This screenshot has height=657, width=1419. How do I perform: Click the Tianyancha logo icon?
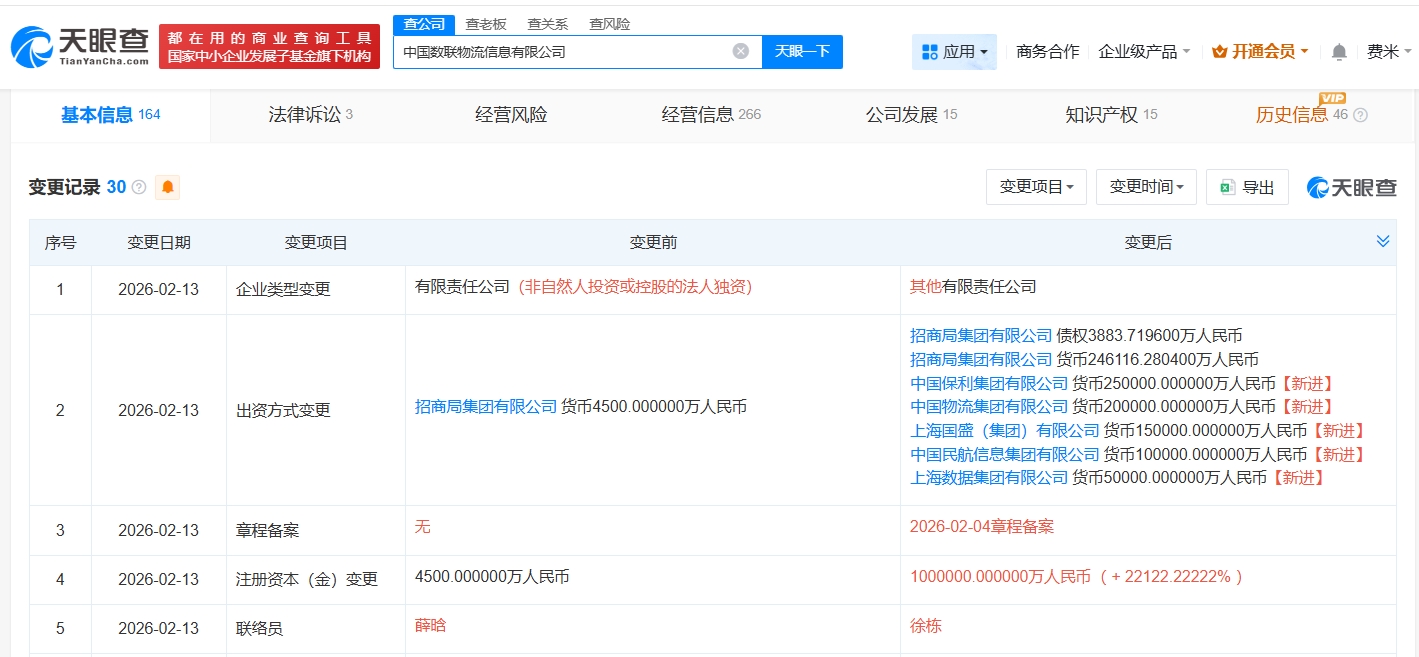point(32,48)
